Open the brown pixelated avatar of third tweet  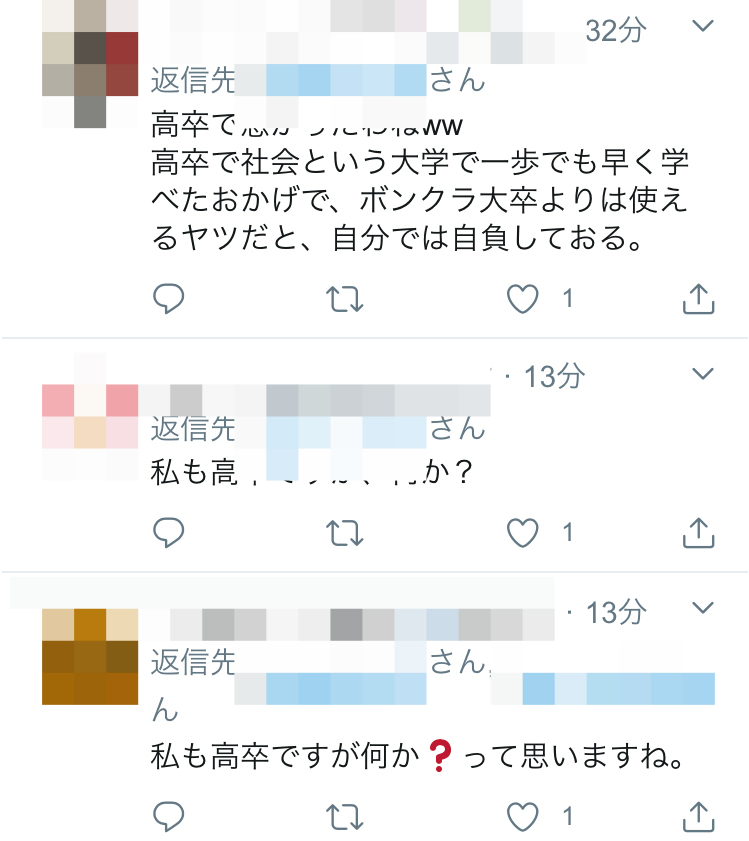90,656
